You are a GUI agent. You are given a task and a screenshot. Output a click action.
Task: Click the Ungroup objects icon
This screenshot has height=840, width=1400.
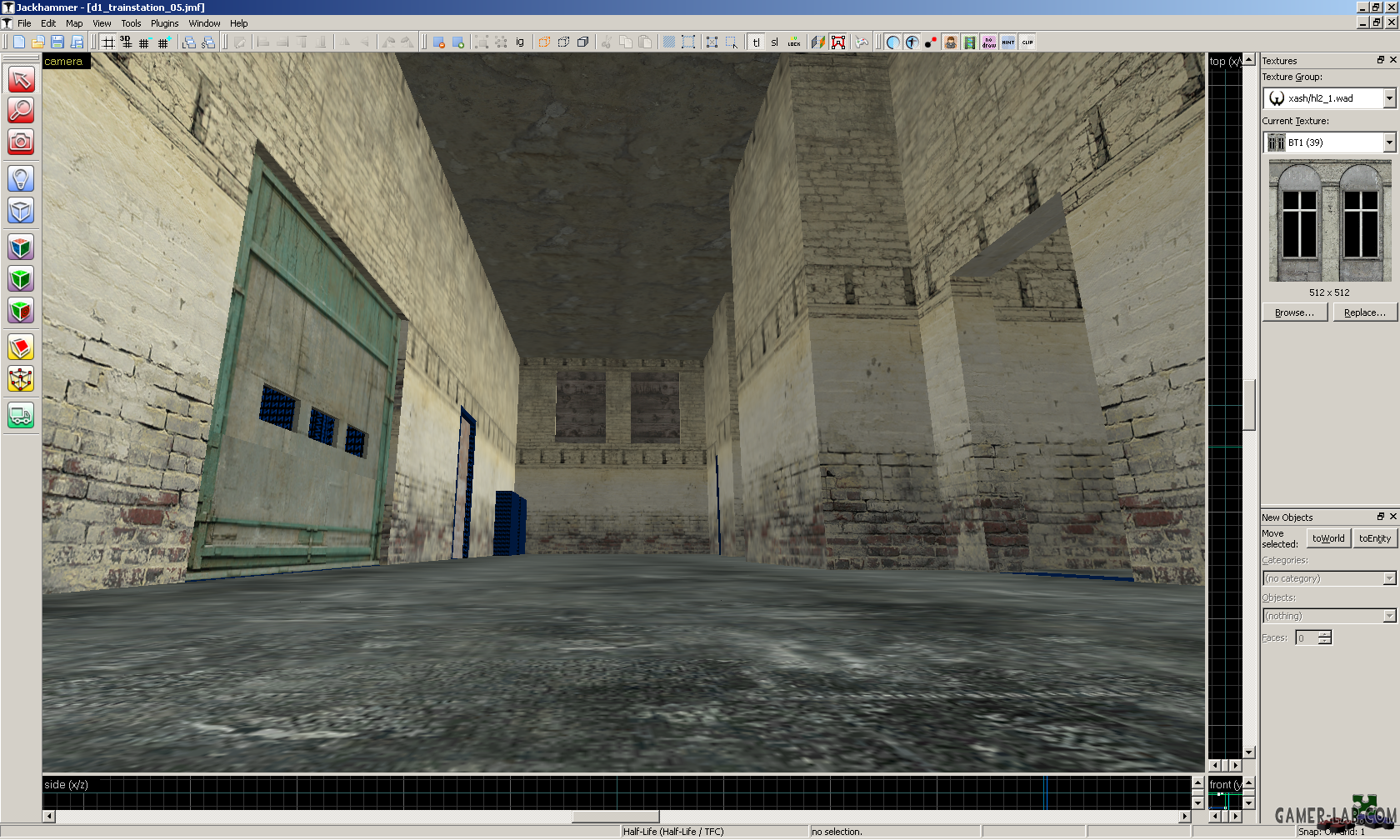pyautogui.click(x=501, y=42)
